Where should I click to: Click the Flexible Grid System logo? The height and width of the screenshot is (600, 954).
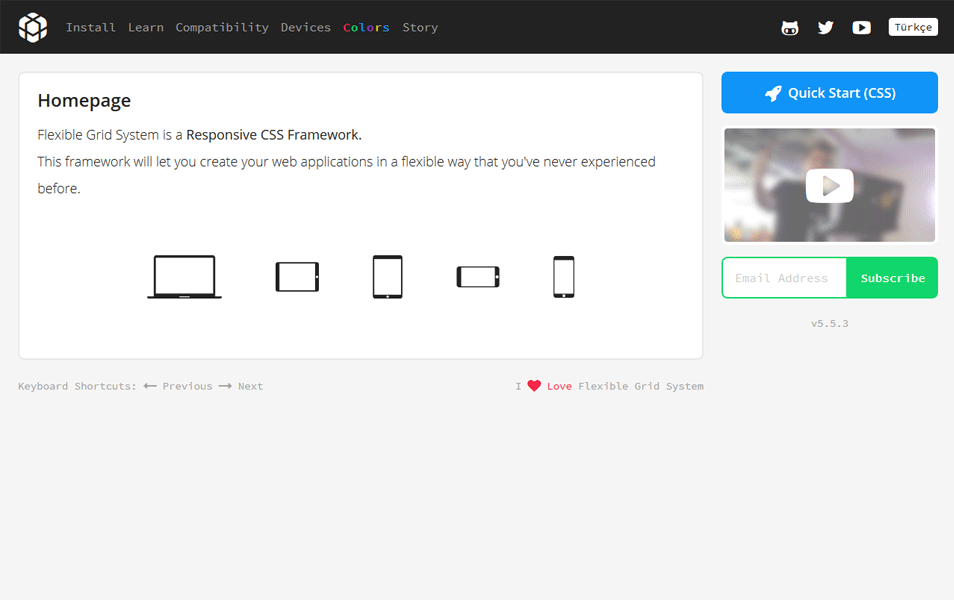point(33,27)
